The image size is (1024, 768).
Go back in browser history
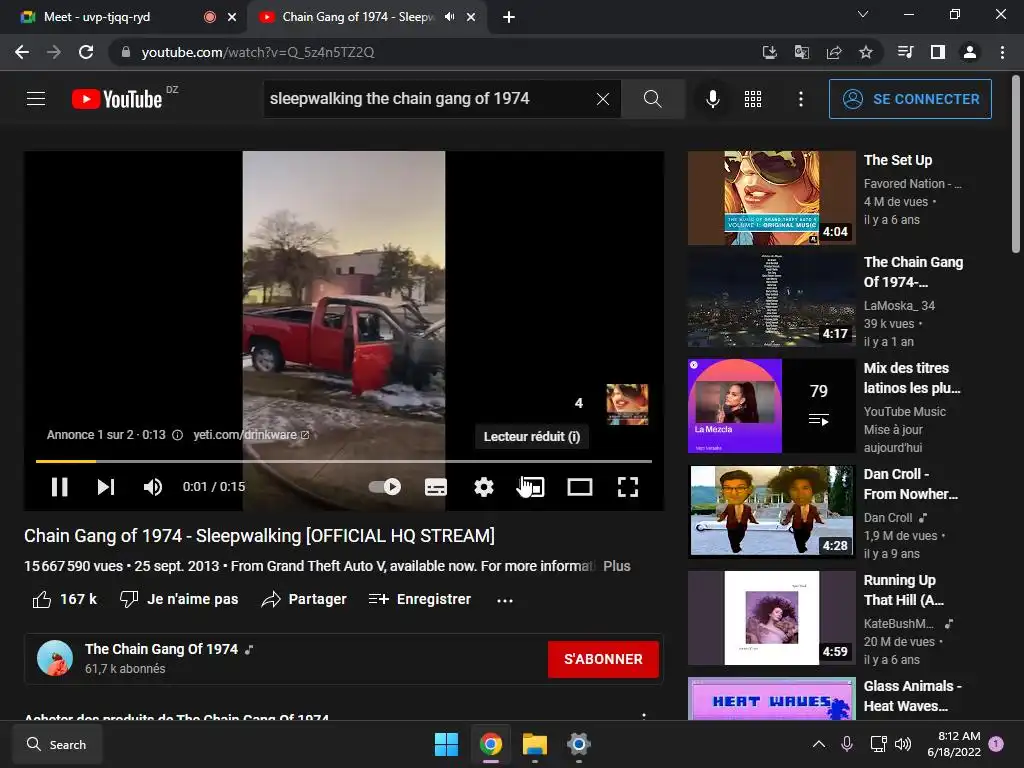[22, 52]
